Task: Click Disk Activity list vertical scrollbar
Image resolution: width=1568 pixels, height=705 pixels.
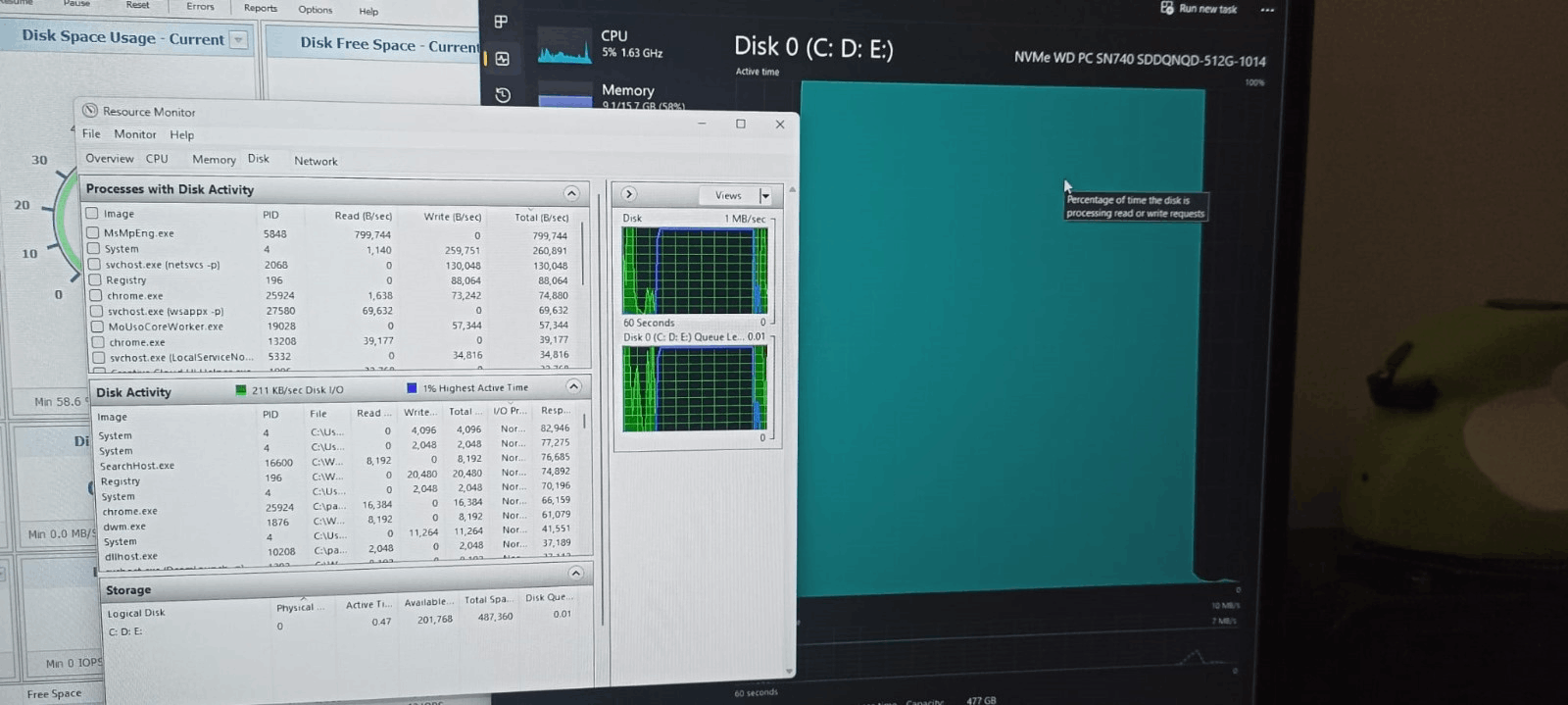Action: pos(585,422)
